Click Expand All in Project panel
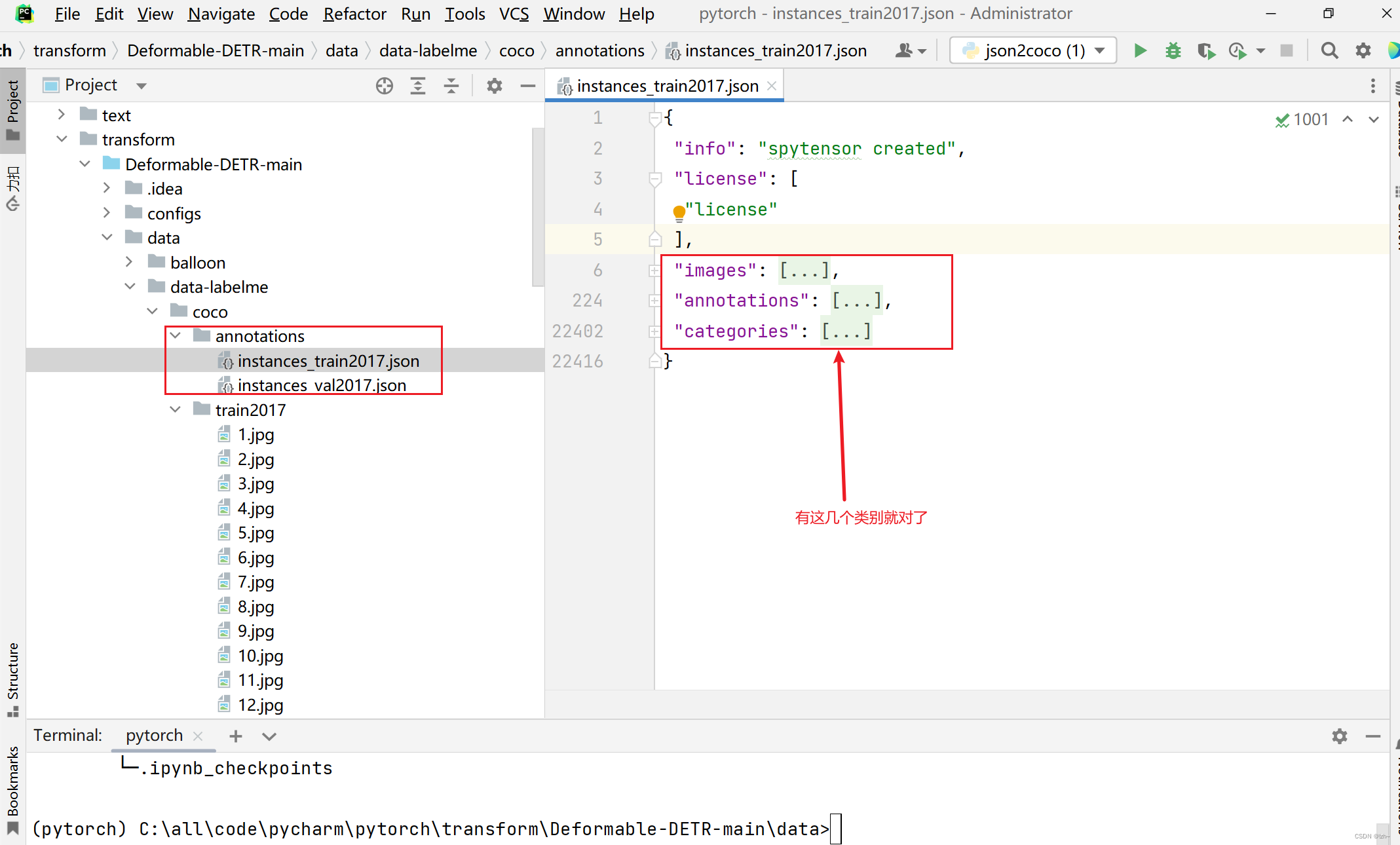The width and height of the screenshot is (1400, 845). pos(418,86)
